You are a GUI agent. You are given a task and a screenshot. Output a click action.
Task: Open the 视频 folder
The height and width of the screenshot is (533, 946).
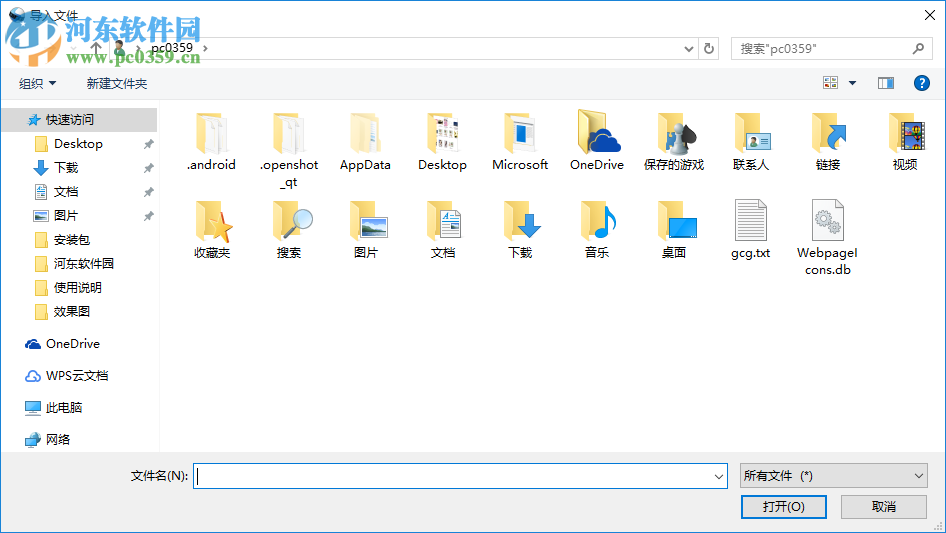(905, 142)
